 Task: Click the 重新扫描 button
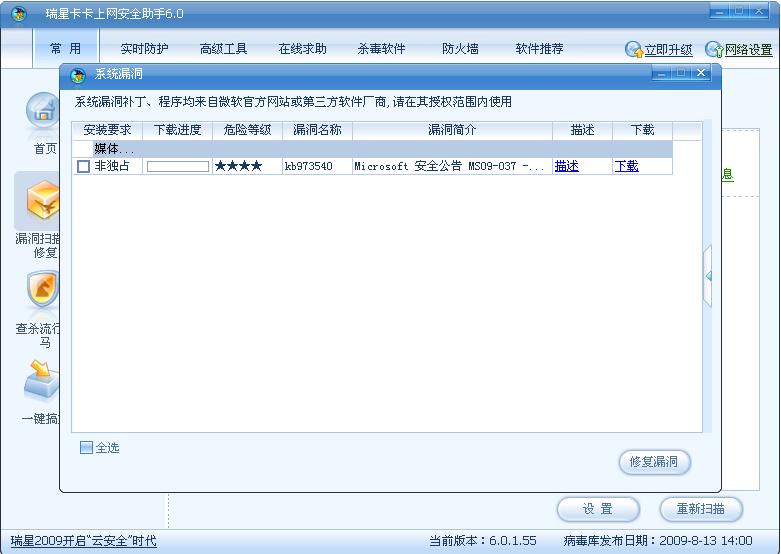pos(701,509)
